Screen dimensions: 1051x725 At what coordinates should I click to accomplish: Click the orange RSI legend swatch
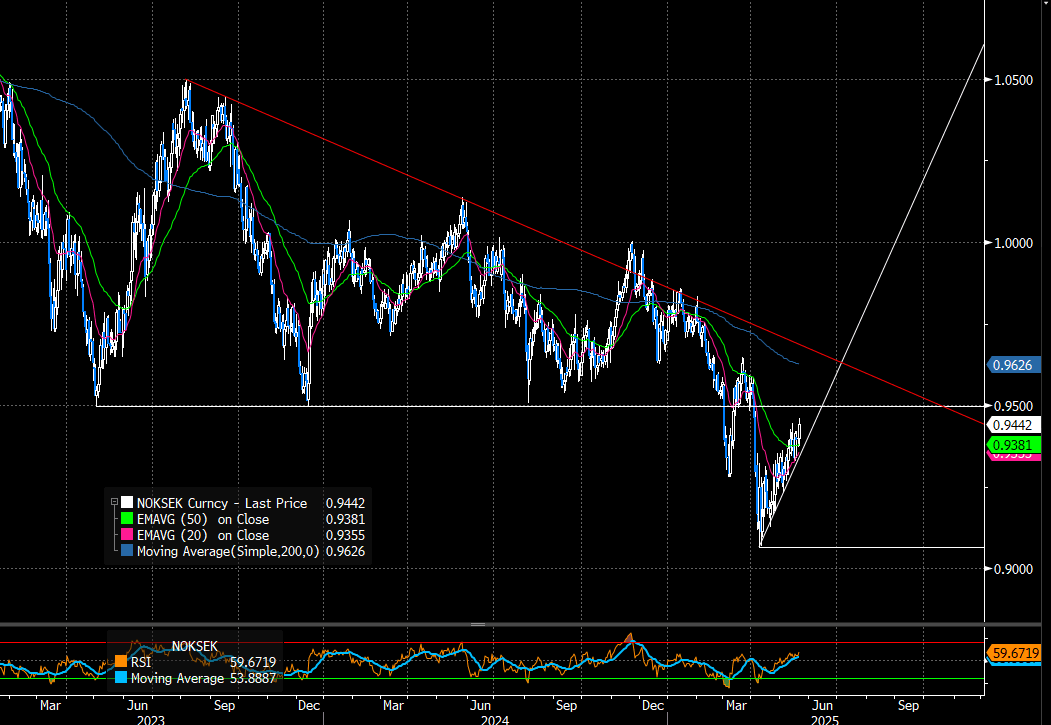coord(121,661)
